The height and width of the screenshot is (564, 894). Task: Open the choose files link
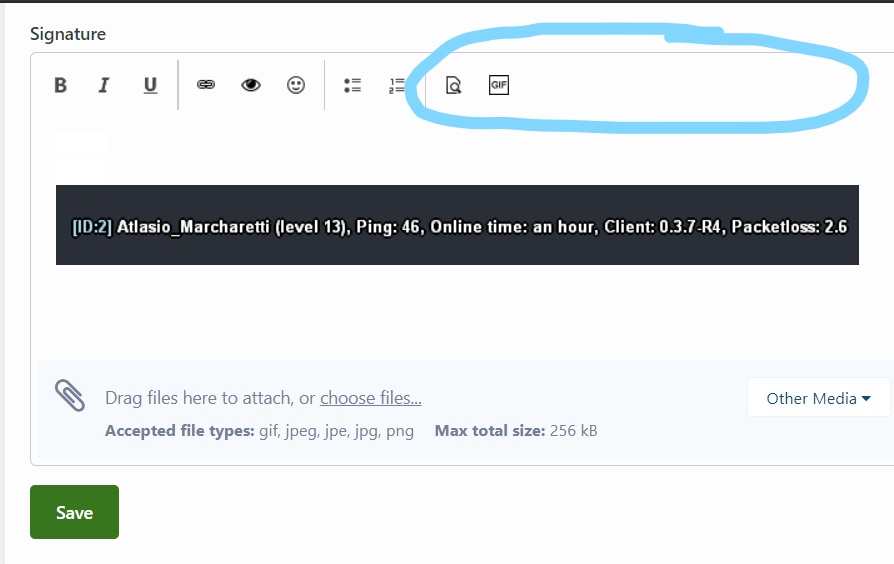(371, 398)
